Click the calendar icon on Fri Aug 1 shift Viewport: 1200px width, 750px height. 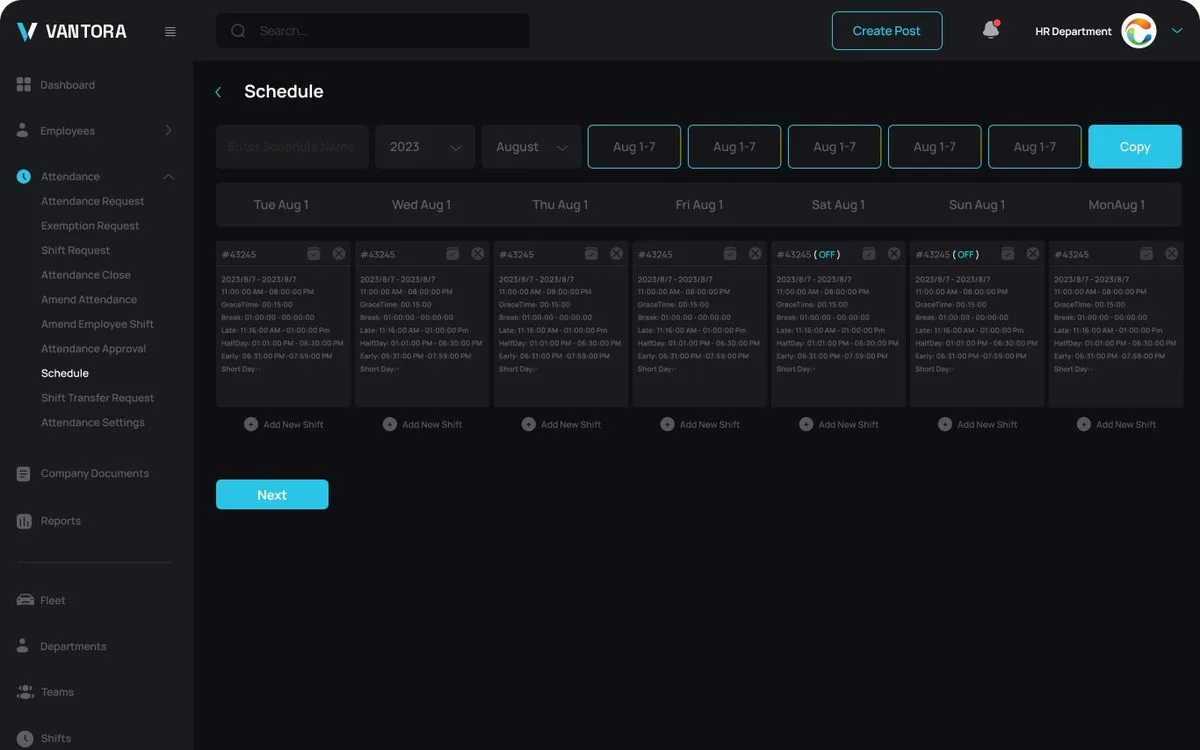tap(730, 254)
